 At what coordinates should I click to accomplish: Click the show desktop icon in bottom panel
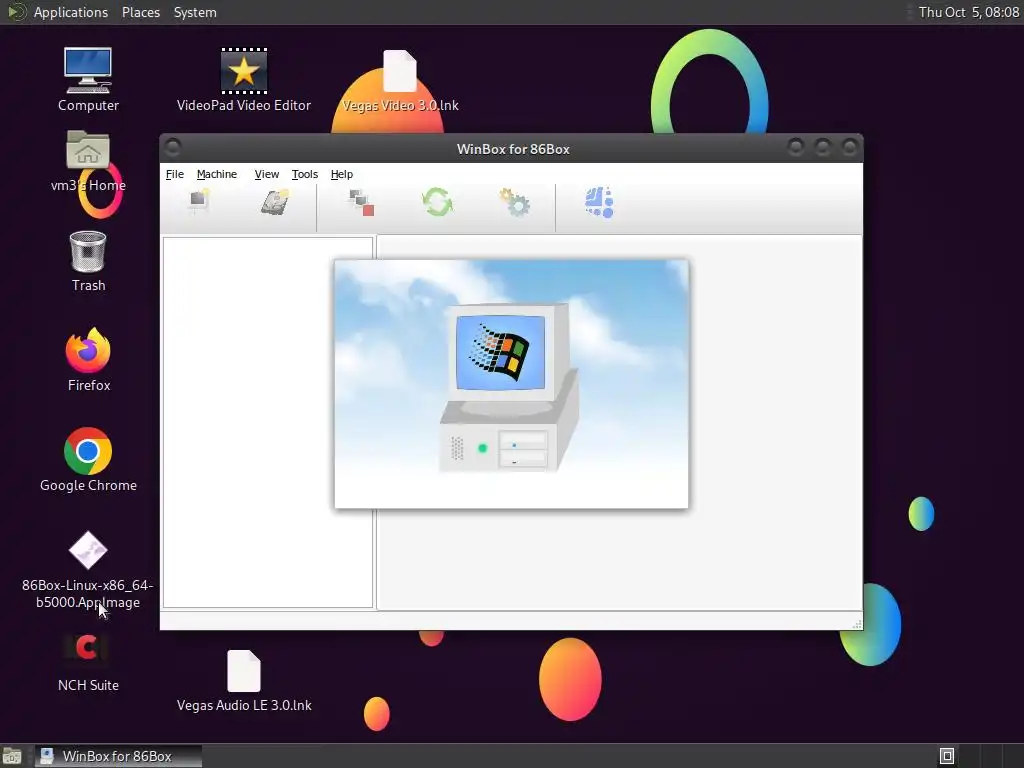point(12,756)
